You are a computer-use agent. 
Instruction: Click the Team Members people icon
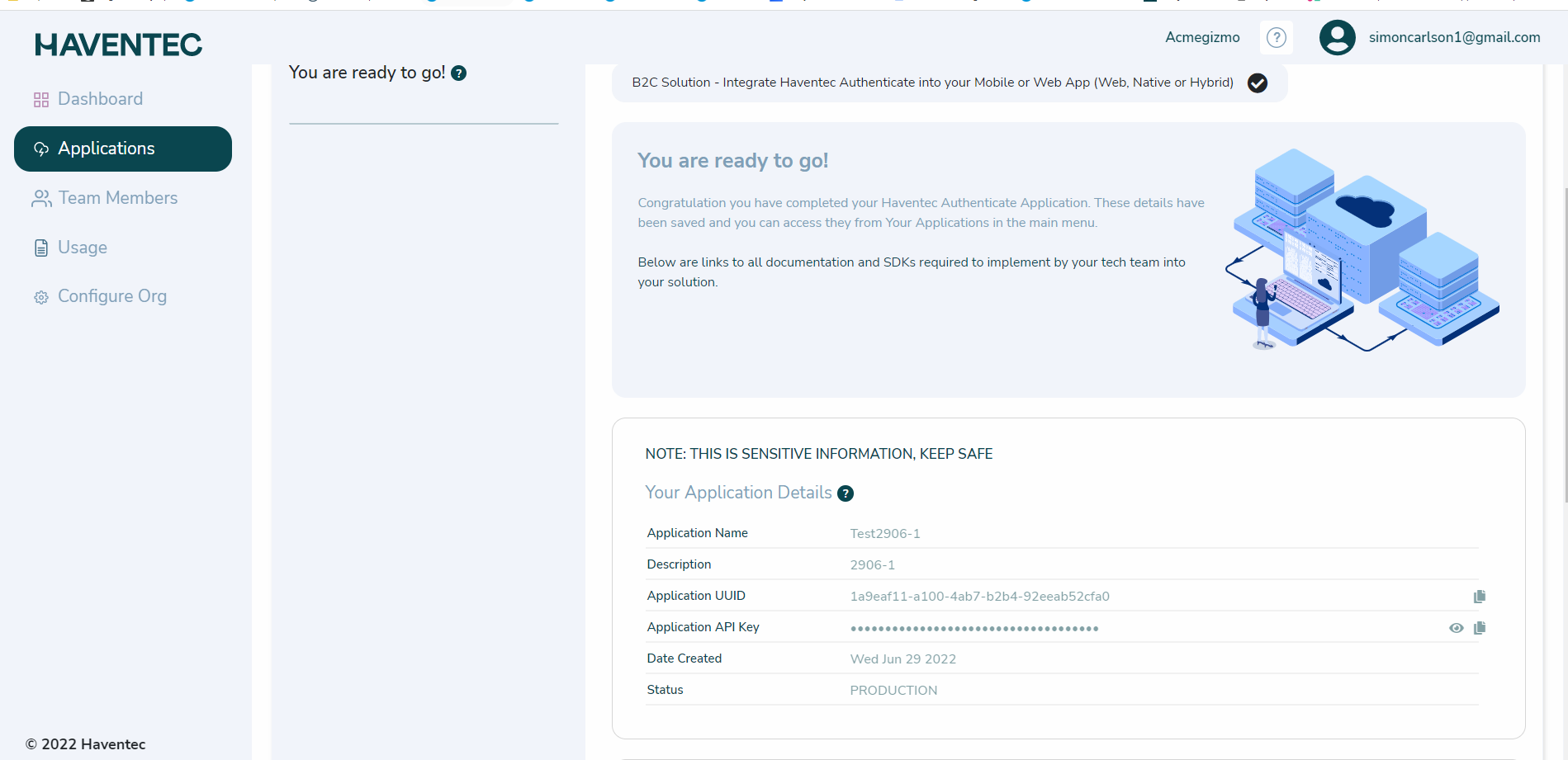coord(41,199)
